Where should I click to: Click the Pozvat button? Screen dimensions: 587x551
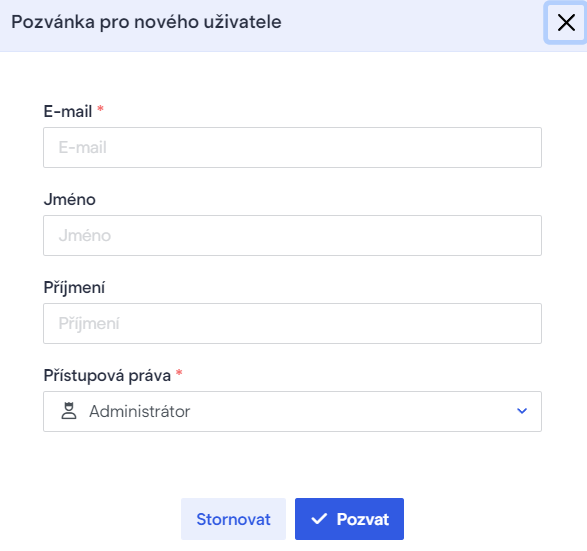click(349, 519)
